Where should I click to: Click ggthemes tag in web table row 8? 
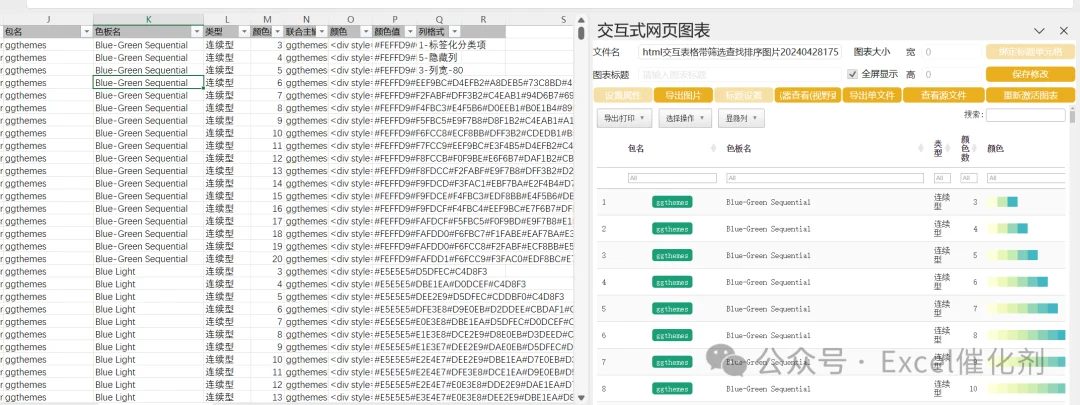672,389
